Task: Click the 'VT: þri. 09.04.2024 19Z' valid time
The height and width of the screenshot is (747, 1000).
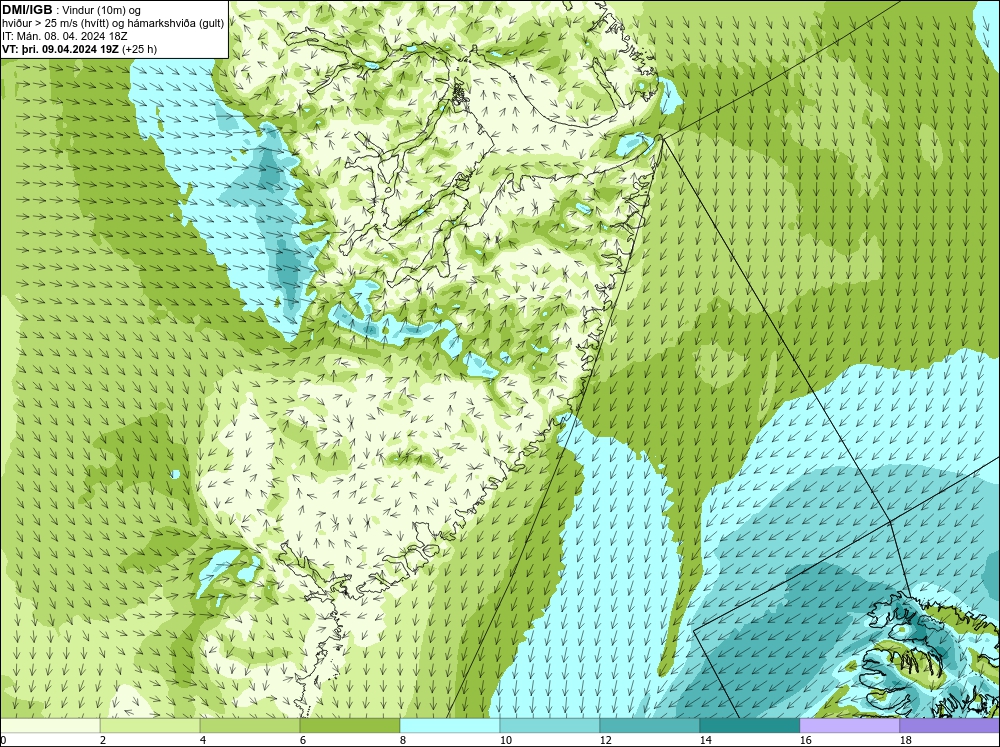Action: (60, 49)
